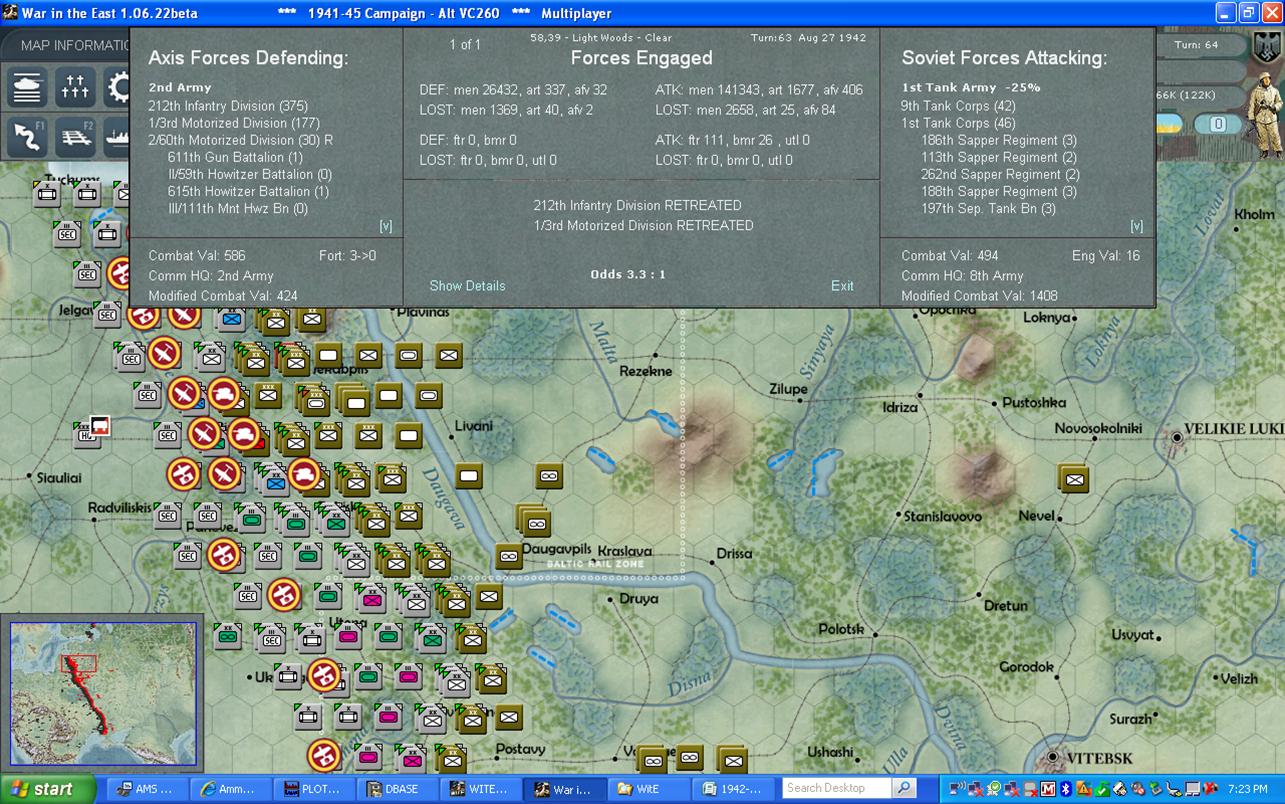Viewport: 1285px width, 804px height.
Task: Click the weather indicator swatch
Action: tap(1172, 124)
